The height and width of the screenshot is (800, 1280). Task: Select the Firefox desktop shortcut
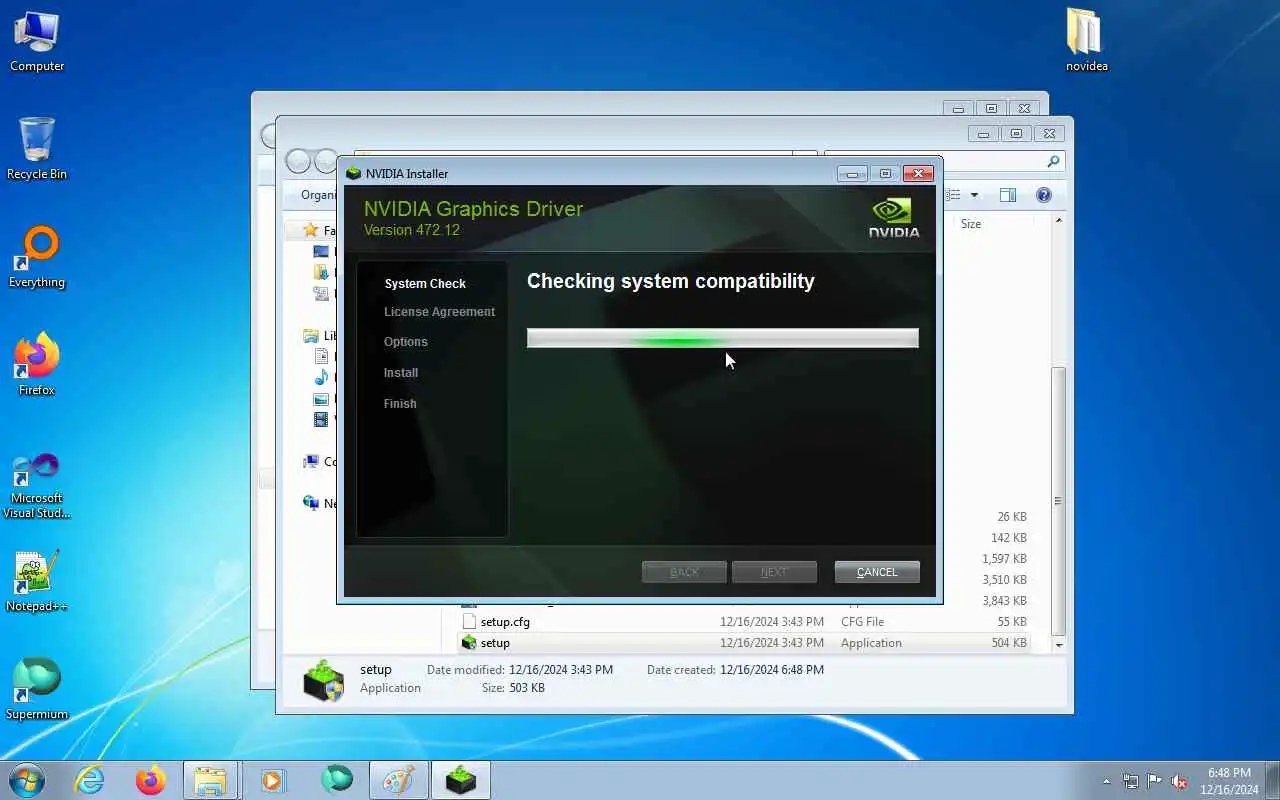click(37, 365)
